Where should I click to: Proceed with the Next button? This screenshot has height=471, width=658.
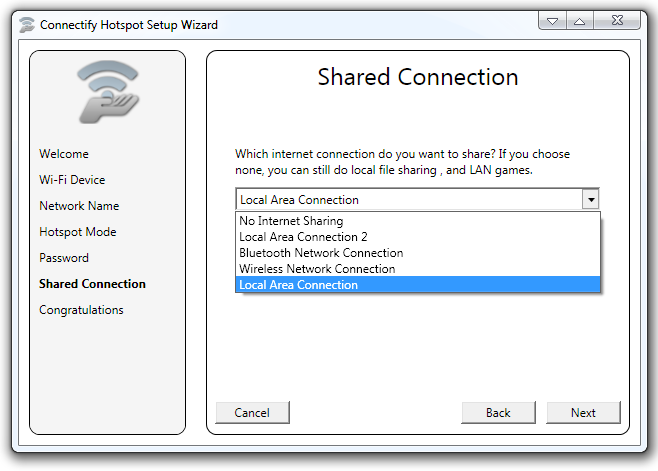583,413
